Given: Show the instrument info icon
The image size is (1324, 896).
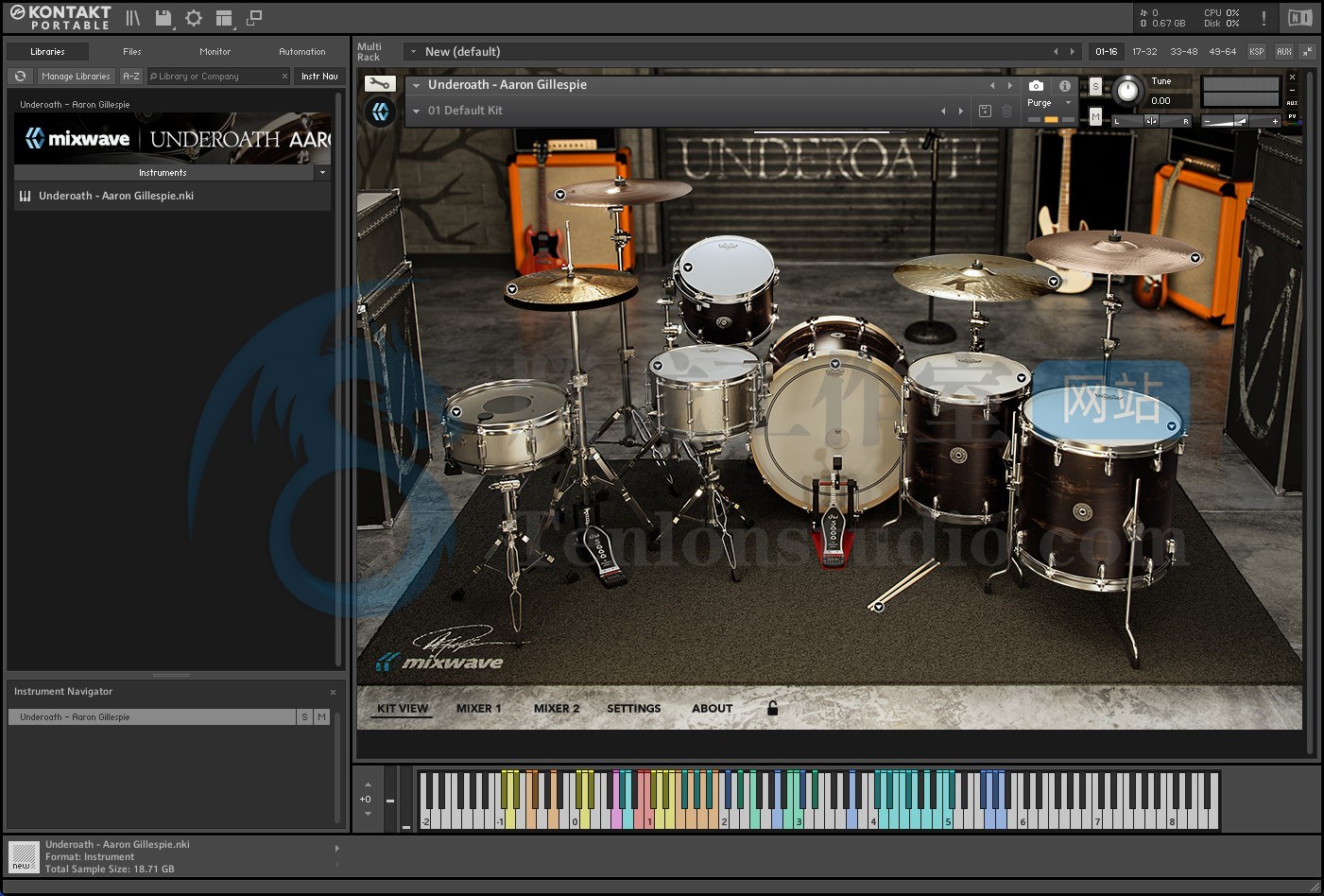Looking at the screenshot, I should coord(1065,85).
